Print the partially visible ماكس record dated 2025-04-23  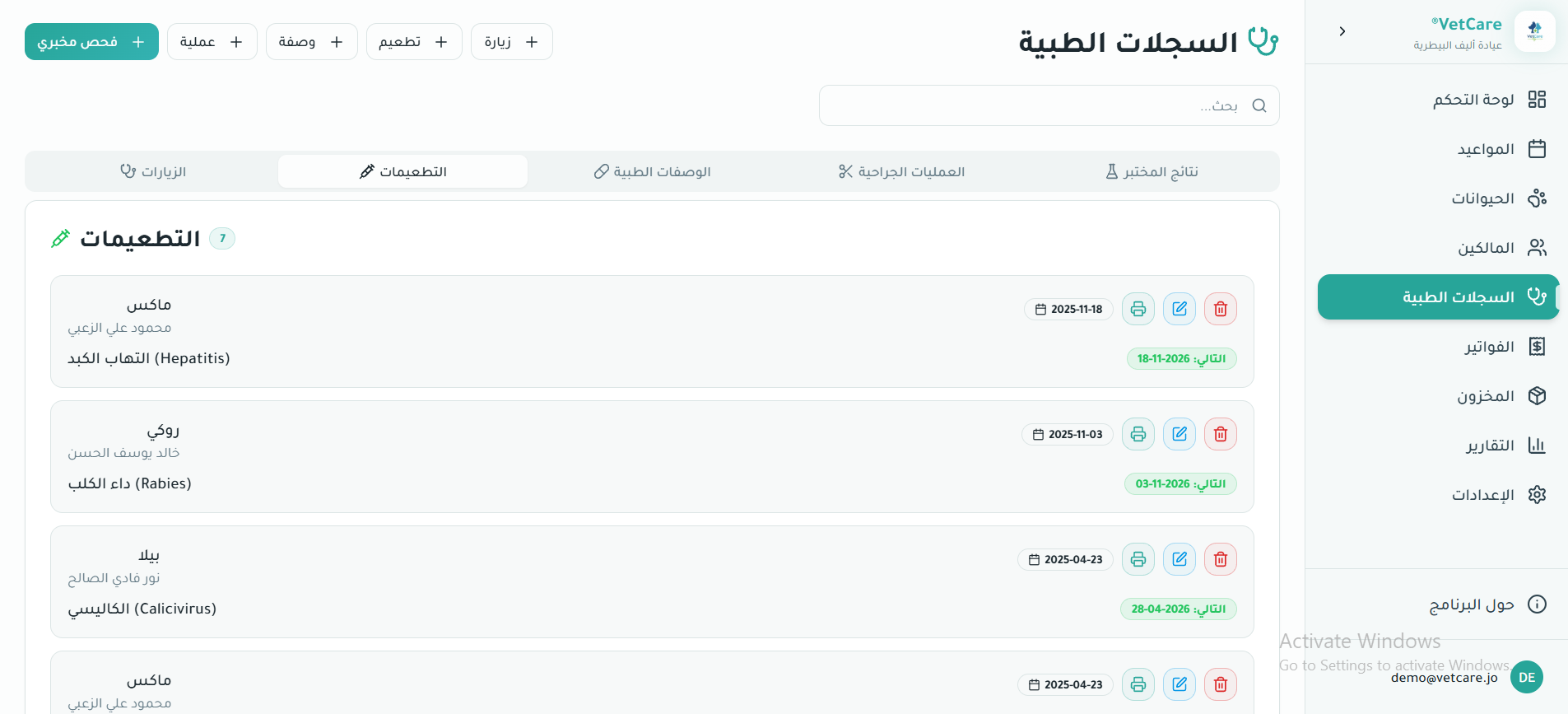click(1138, 684)
